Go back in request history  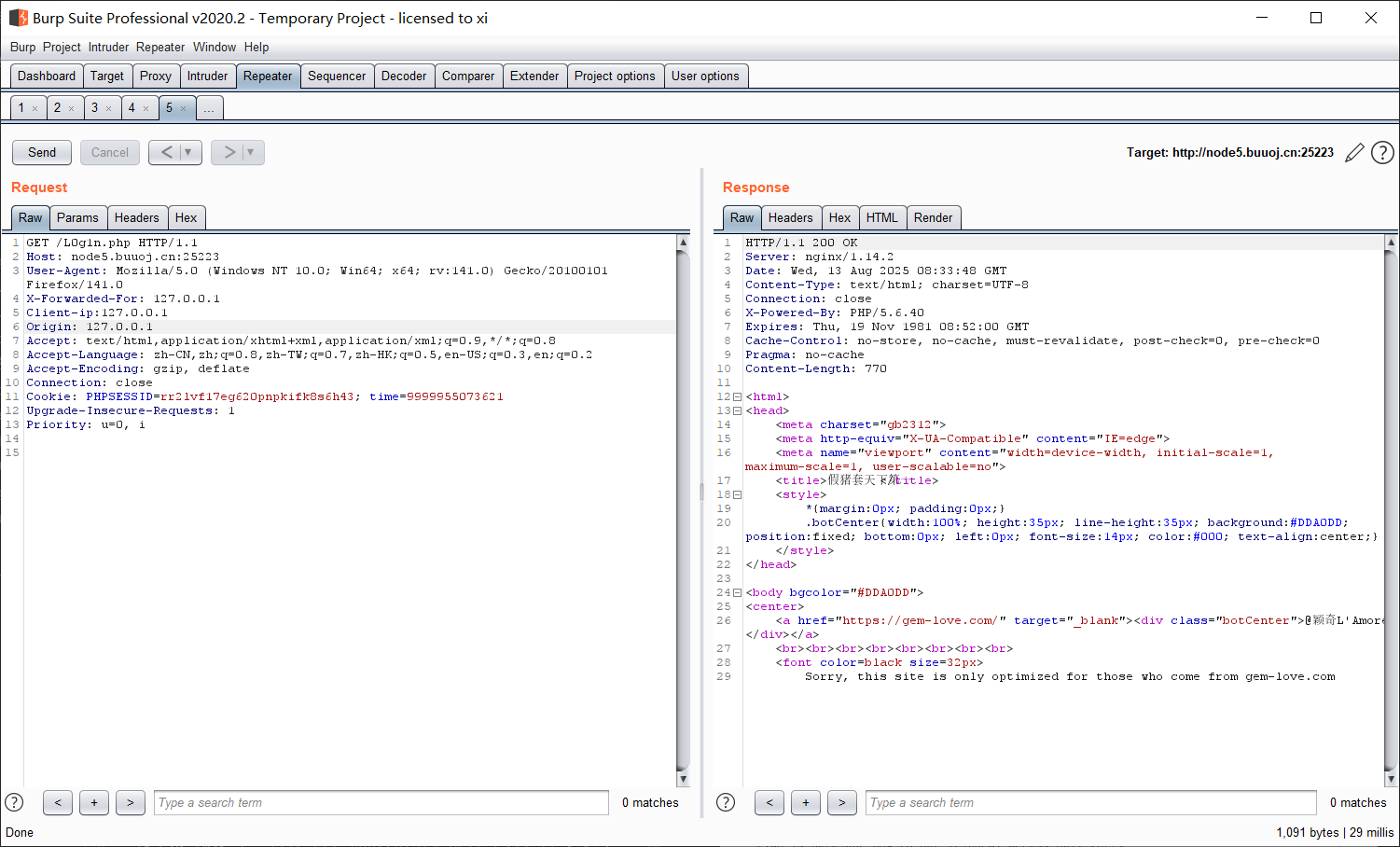point(165,152)
